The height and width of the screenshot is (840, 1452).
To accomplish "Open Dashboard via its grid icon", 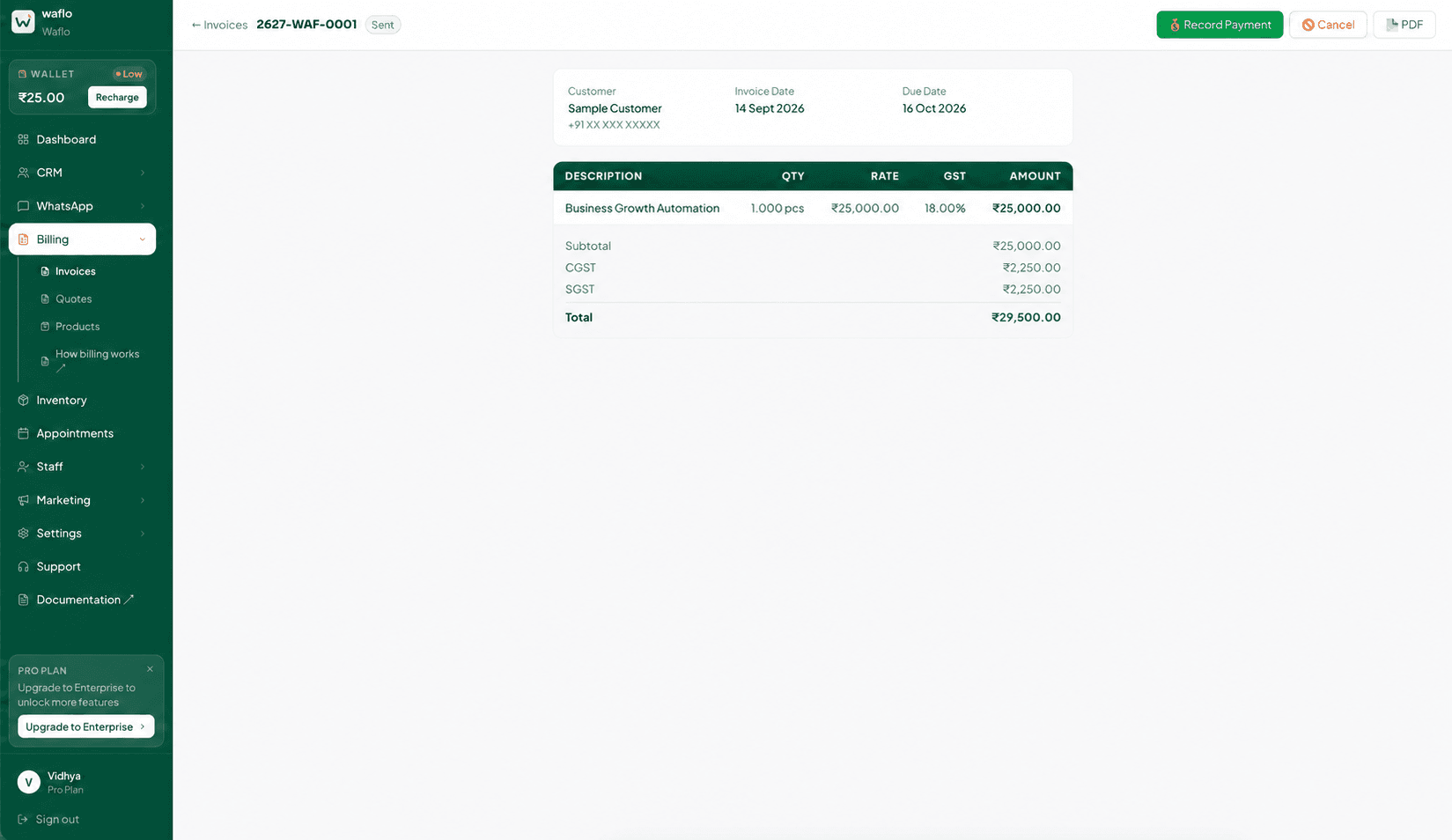I will (x=24, y=139).
